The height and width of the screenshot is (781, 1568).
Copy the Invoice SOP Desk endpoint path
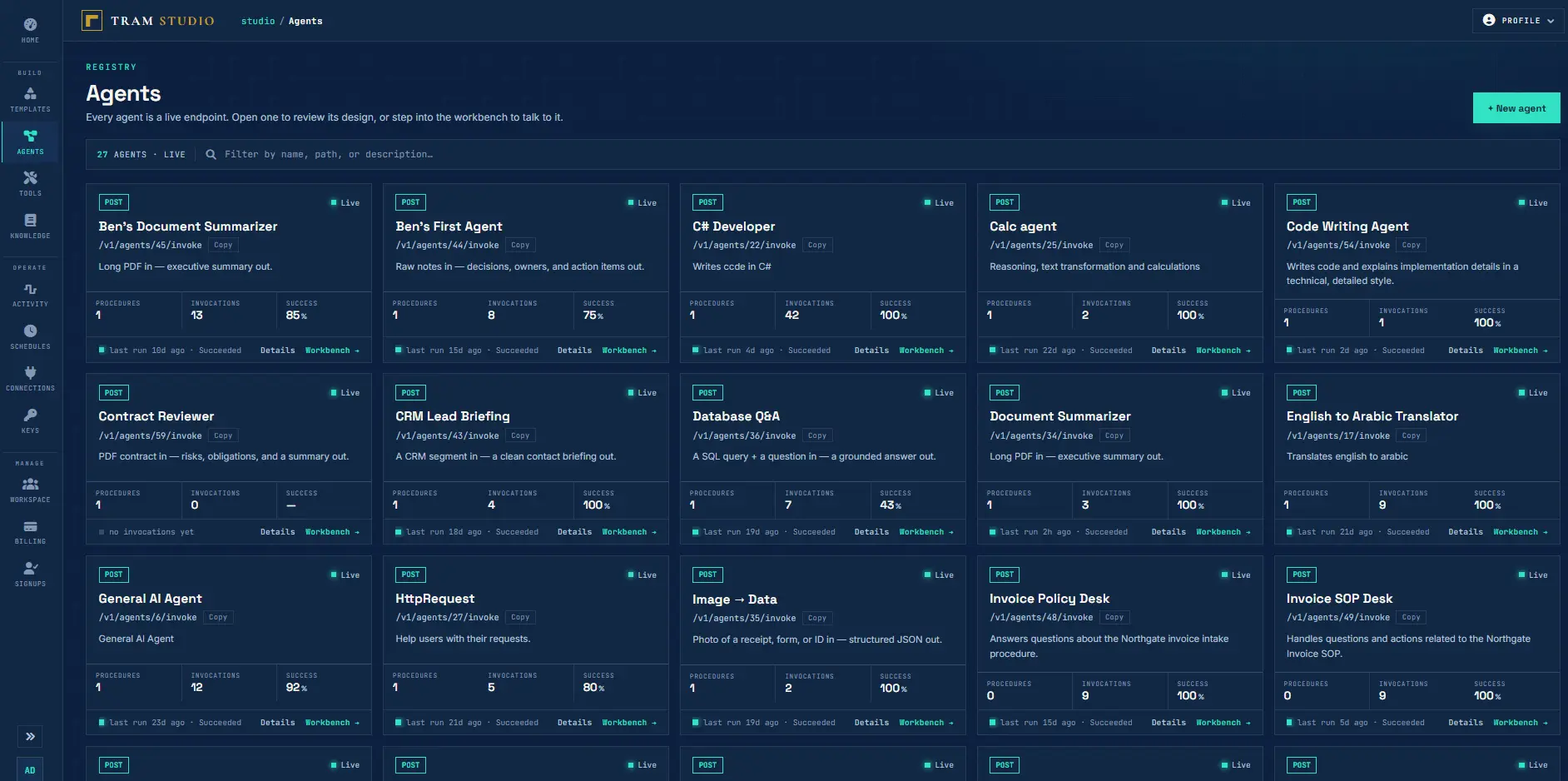click(1412, 617)
